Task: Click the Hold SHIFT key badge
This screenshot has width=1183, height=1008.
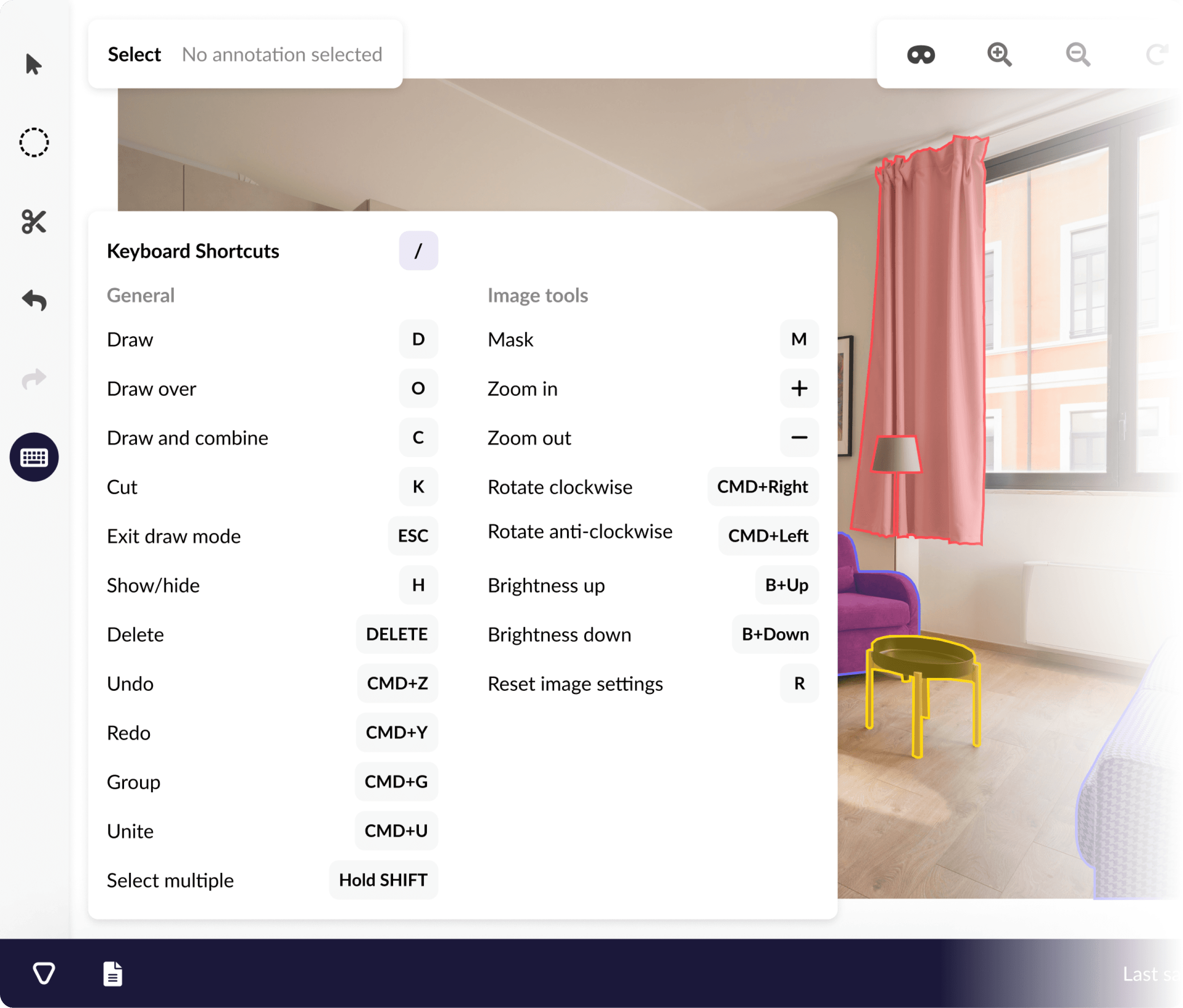Action: pyautogui.click(x=383, y=879)
